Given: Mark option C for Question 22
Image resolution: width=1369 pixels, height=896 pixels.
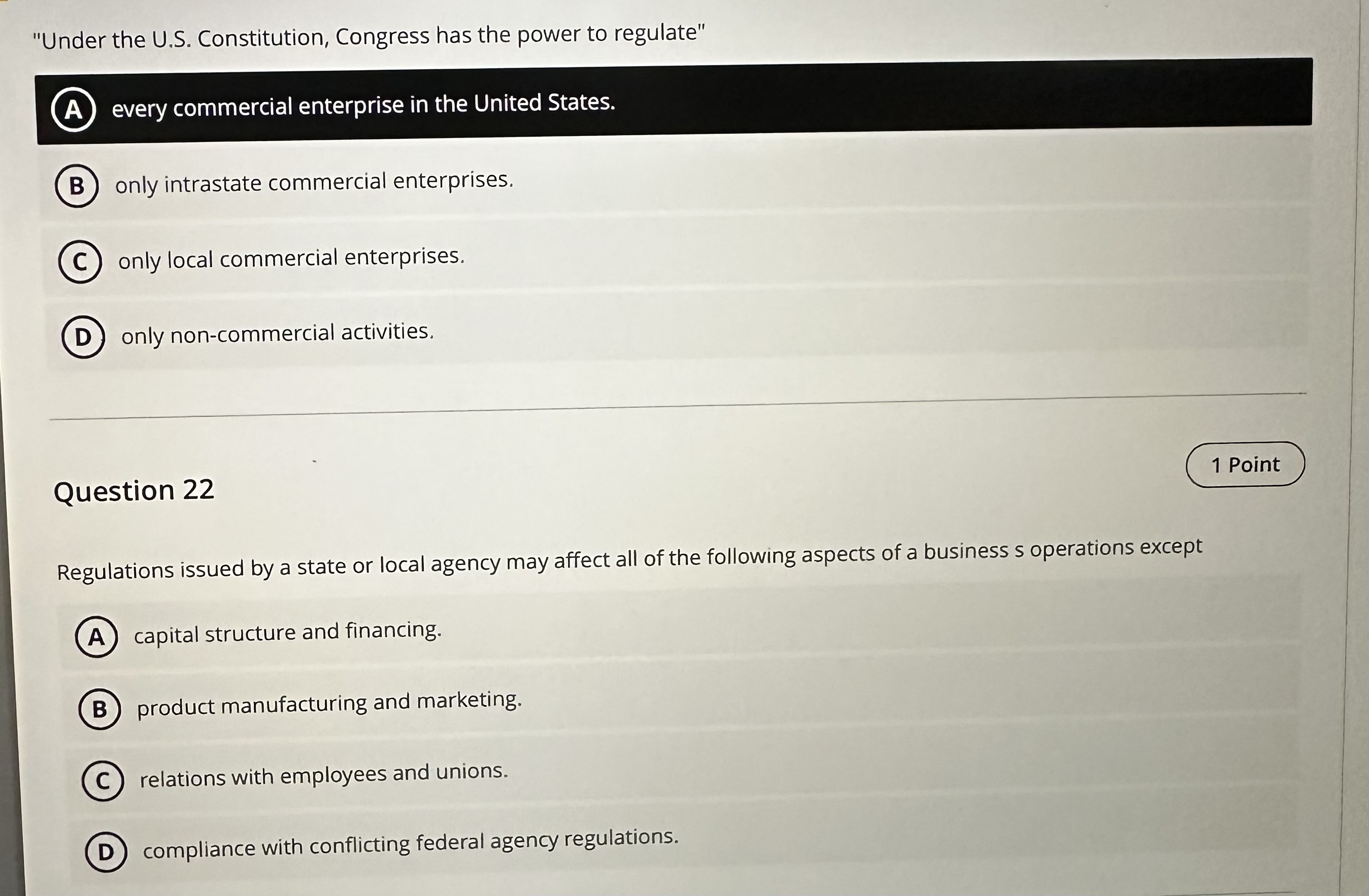Looking at the screenshot, I should pyautogui.click(x=103, y=780).
